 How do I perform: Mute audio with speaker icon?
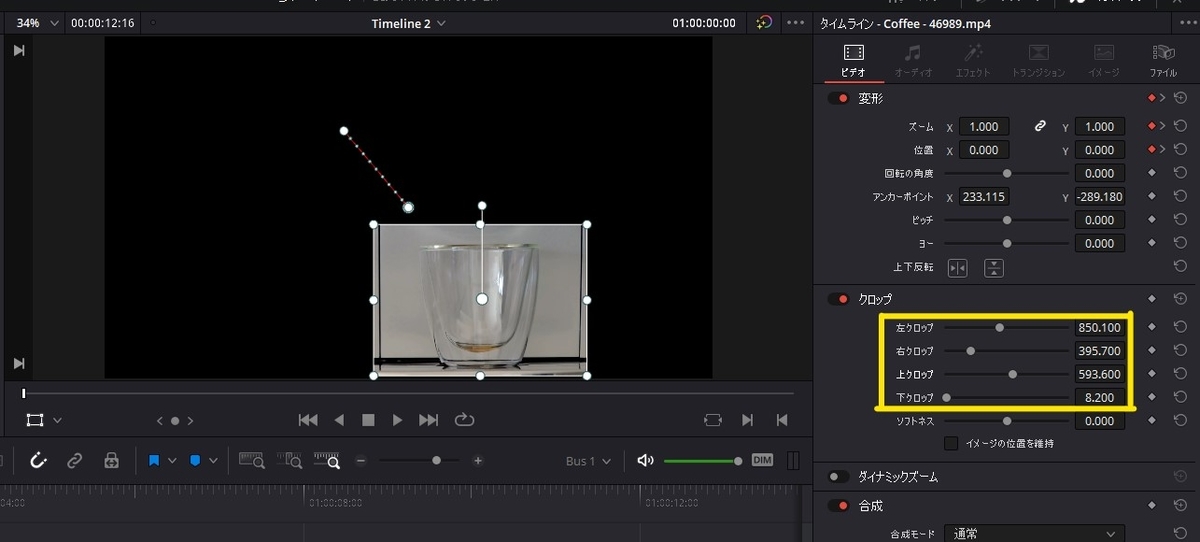point(645,460)
